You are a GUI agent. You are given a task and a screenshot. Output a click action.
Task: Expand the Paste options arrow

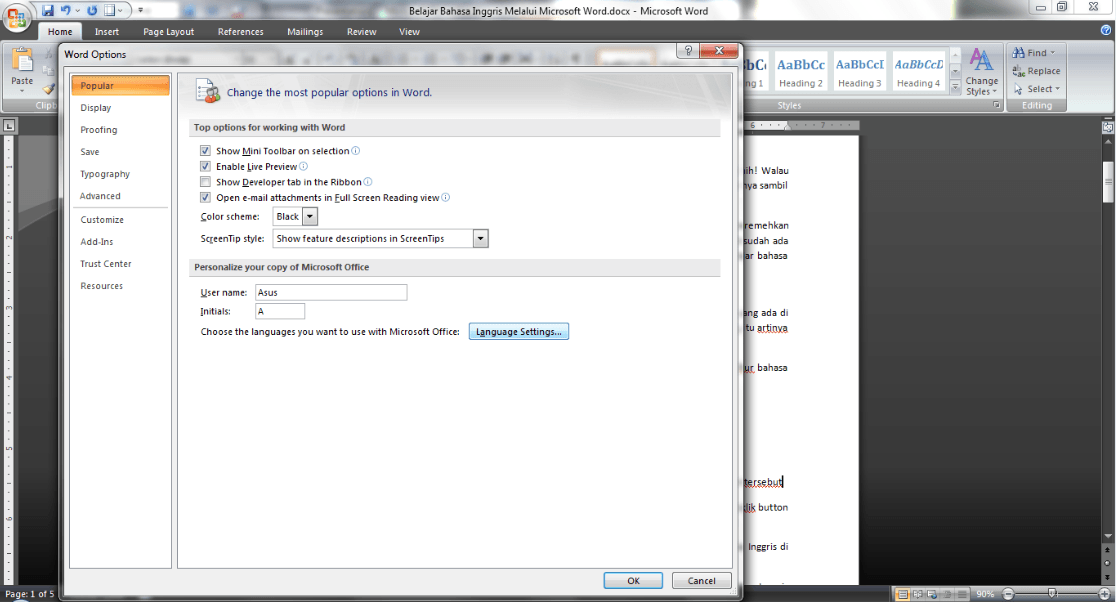point(22,91)
